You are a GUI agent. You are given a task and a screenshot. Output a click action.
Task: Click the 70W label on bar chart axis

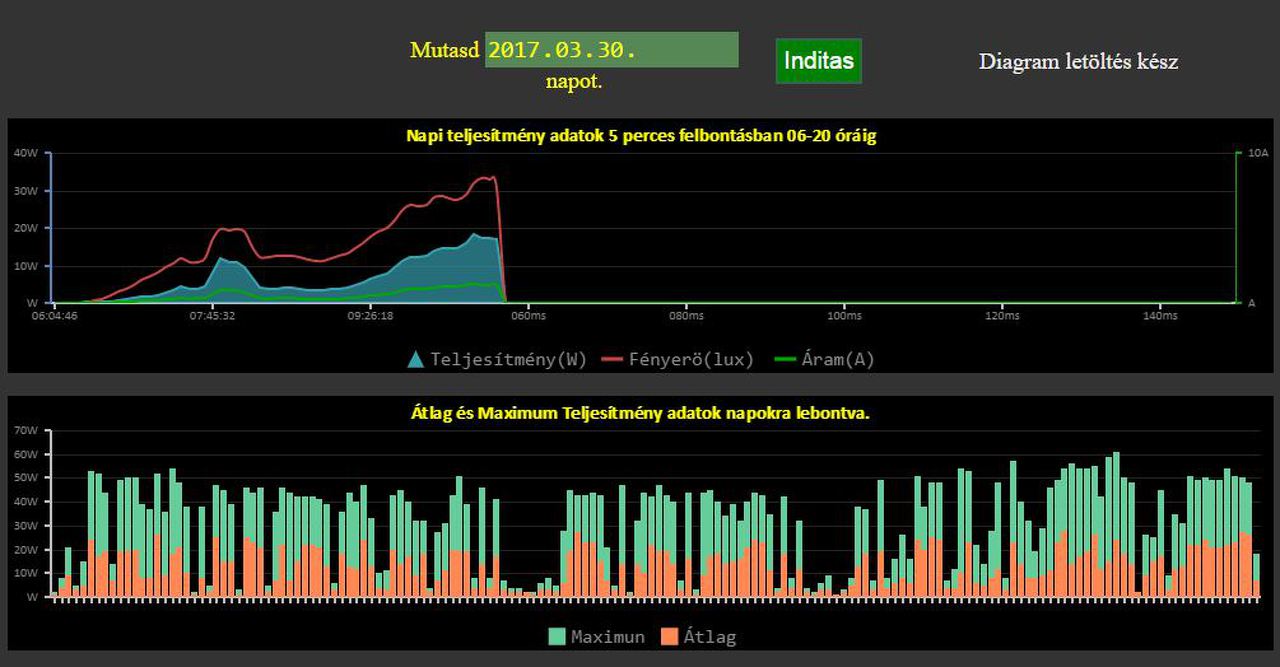[x=26, y=430]
